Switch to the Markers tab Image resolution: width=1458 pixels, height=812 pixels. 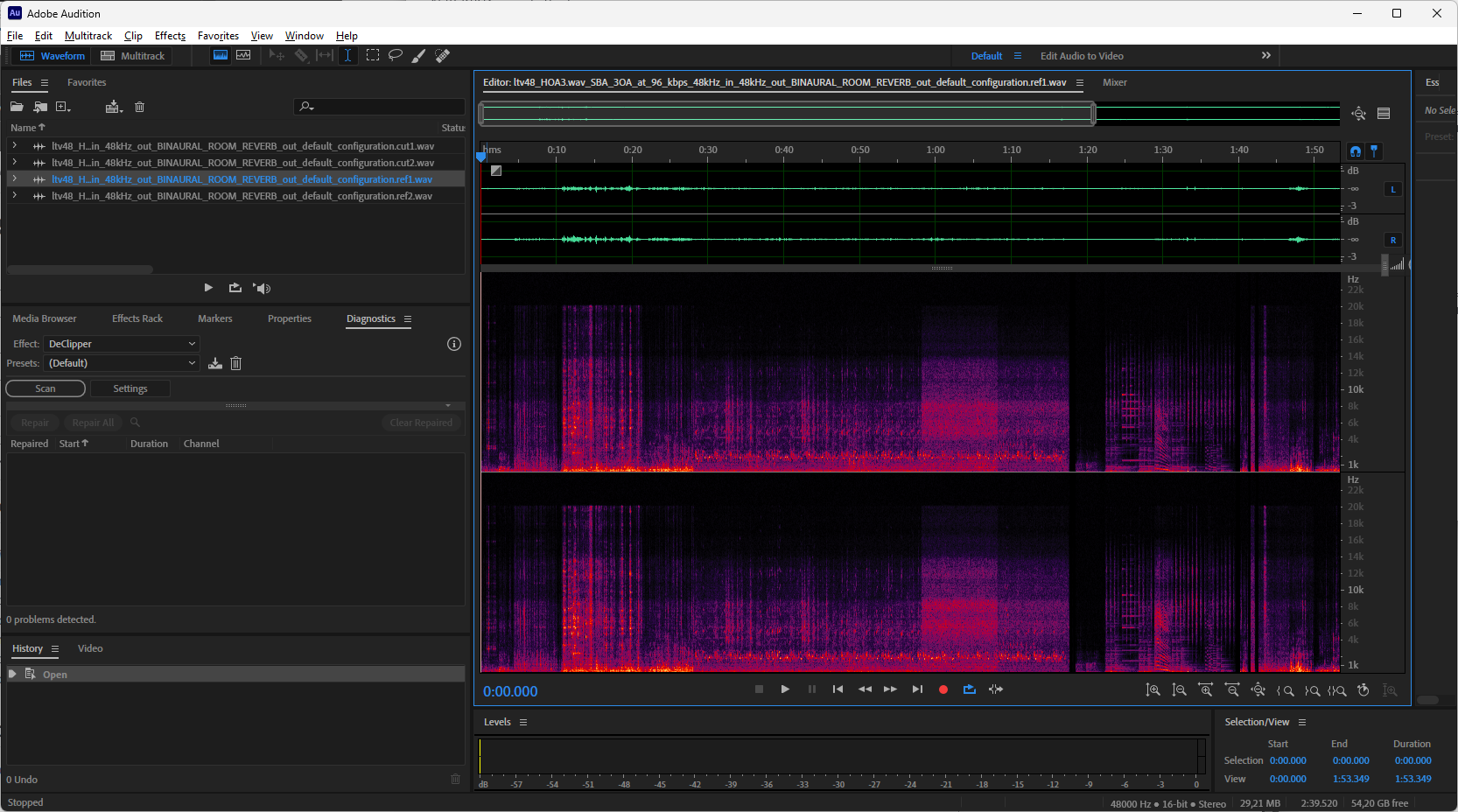coord(214,318)
